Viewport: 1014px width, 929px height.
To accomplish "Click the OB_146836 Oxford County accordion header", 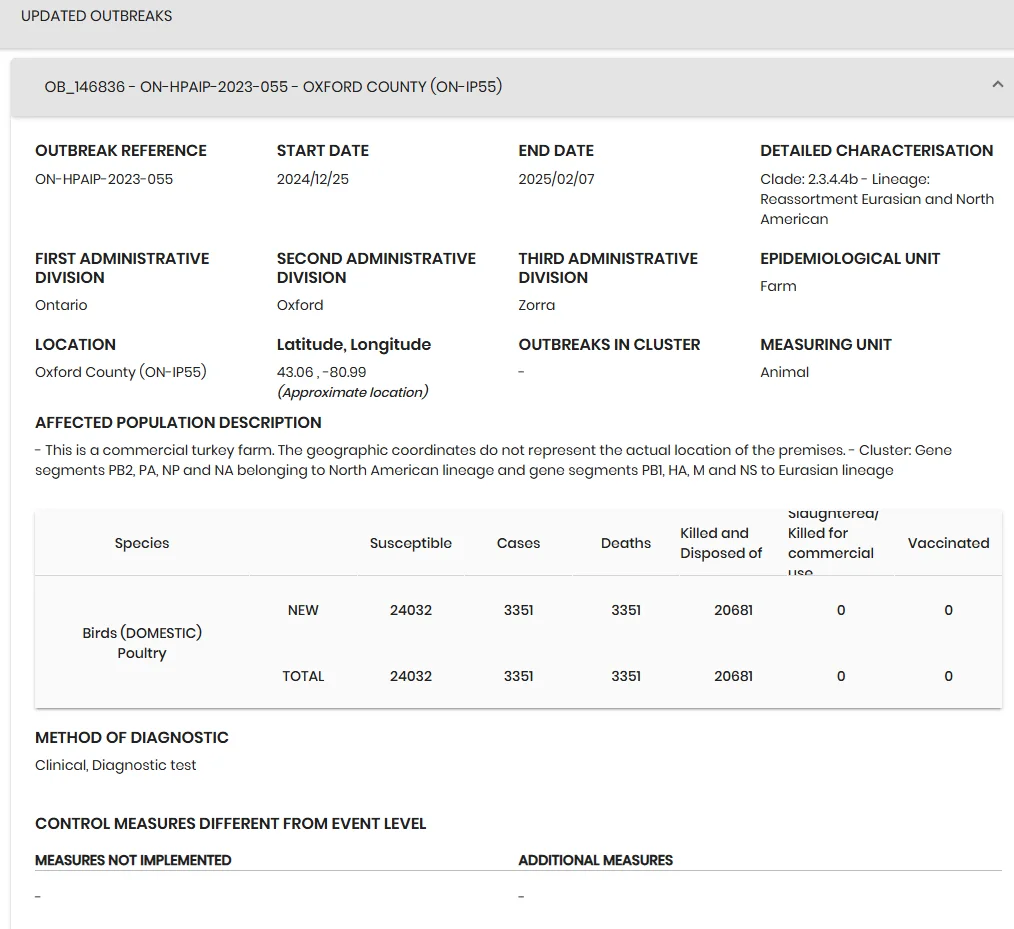I will pos(512,87).
